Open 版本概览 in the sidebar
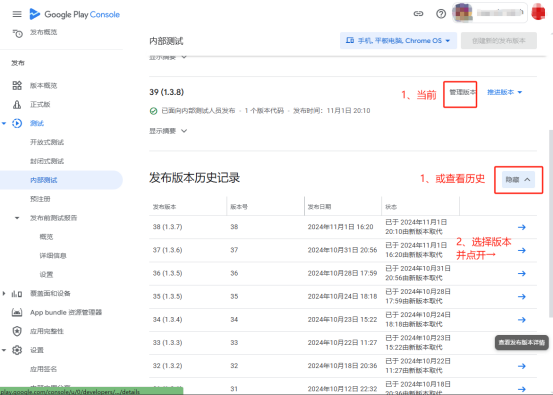This screenshot has height=395, width=553. (x=43, y=85)
